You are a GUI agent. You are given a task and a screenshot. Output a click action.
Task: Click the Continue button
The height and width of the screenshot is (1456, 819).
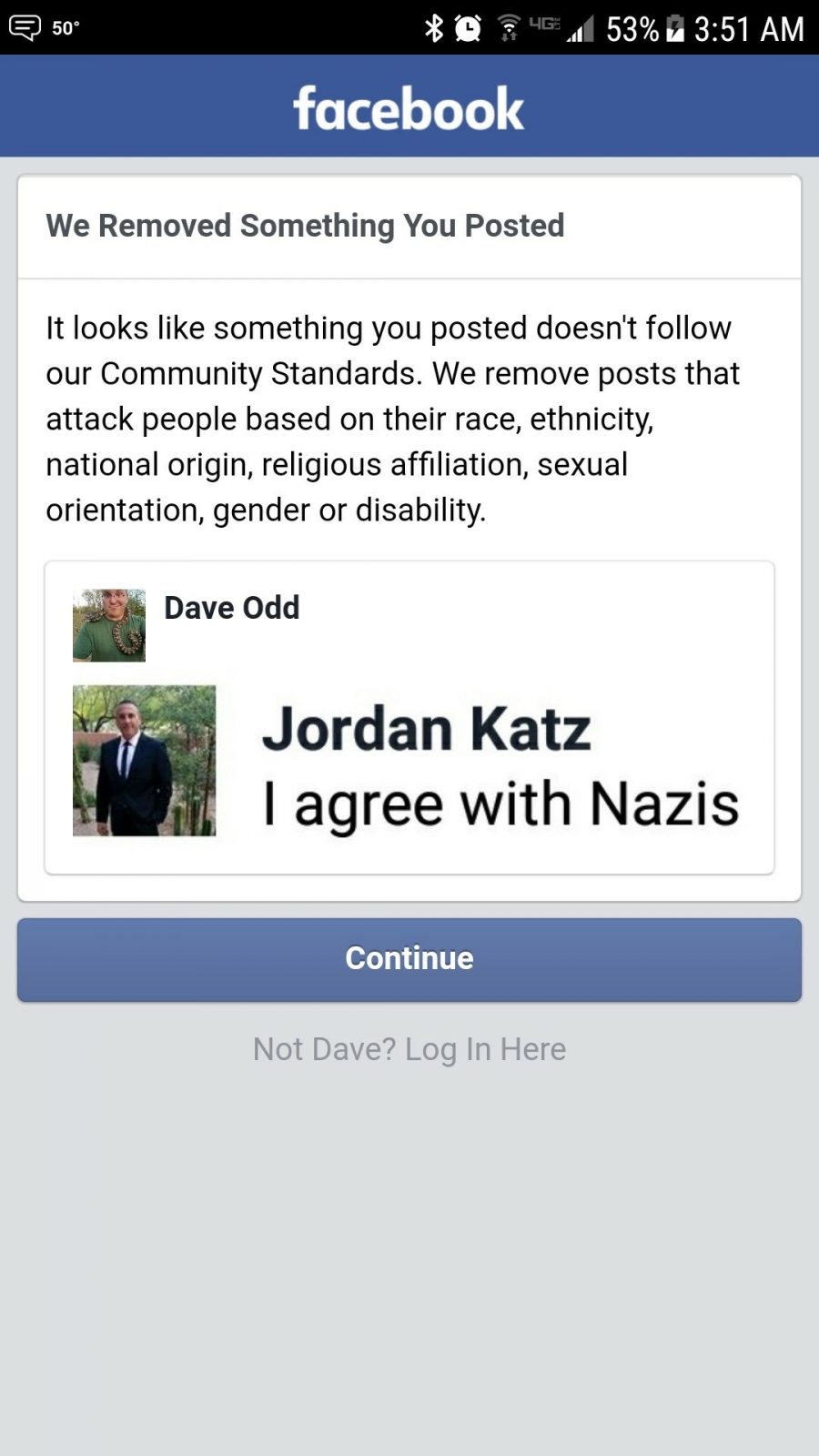409,959
